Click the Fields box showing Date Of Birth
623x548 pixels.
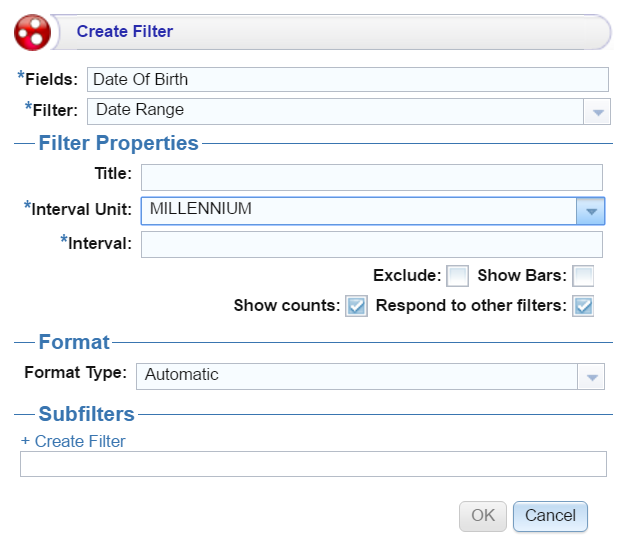pos(347,80)
